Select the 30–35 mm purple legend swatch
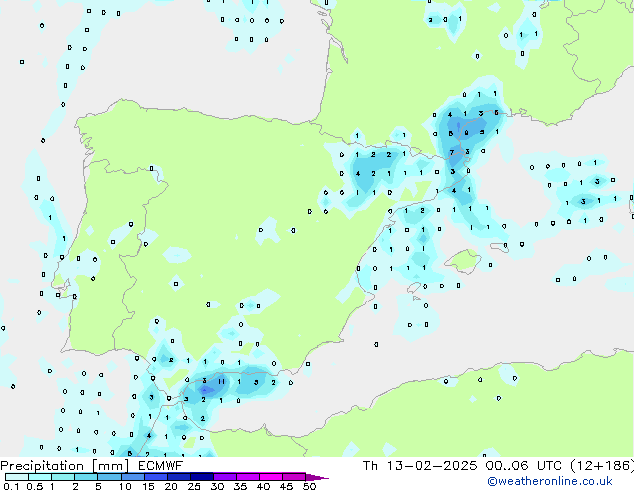Viewport: 634px width, 490px height. click(224, 477)
